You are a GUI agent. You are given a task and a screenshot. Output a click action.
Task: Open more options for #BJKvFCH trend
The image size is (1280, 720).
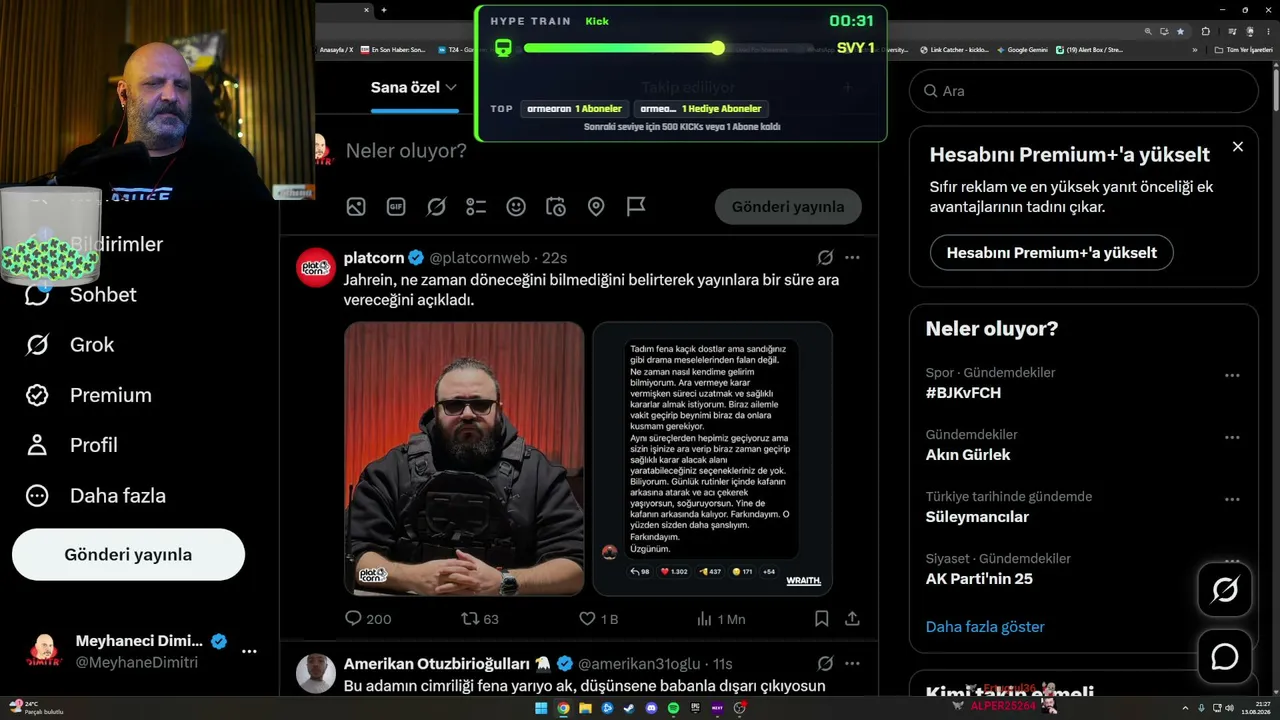1232,376
